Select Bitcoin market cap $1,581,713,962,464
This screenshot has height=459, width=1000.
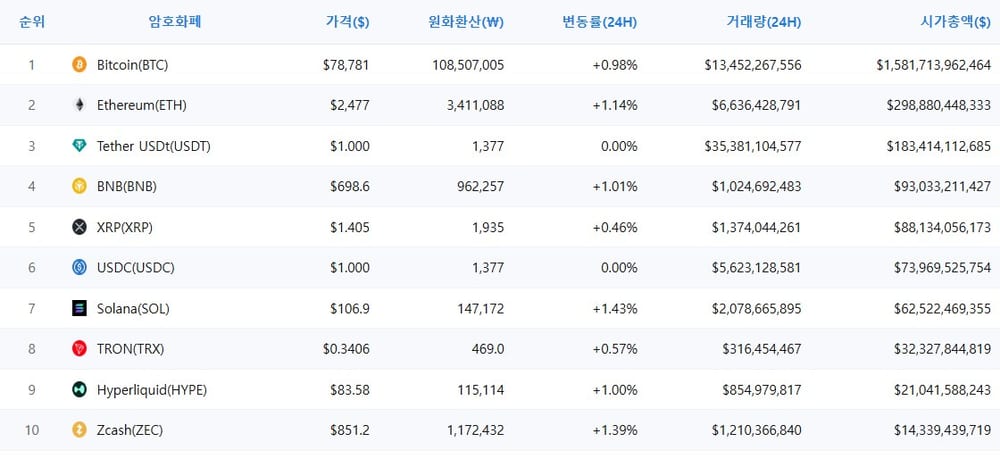click(x=934, y=65)
